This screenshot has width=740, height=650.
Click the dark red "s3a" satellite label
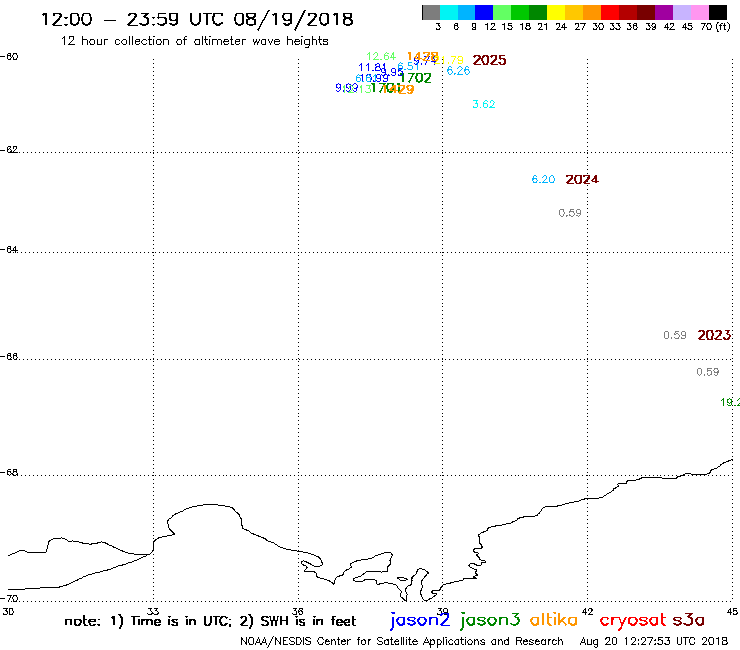click(x=688, y=620)
